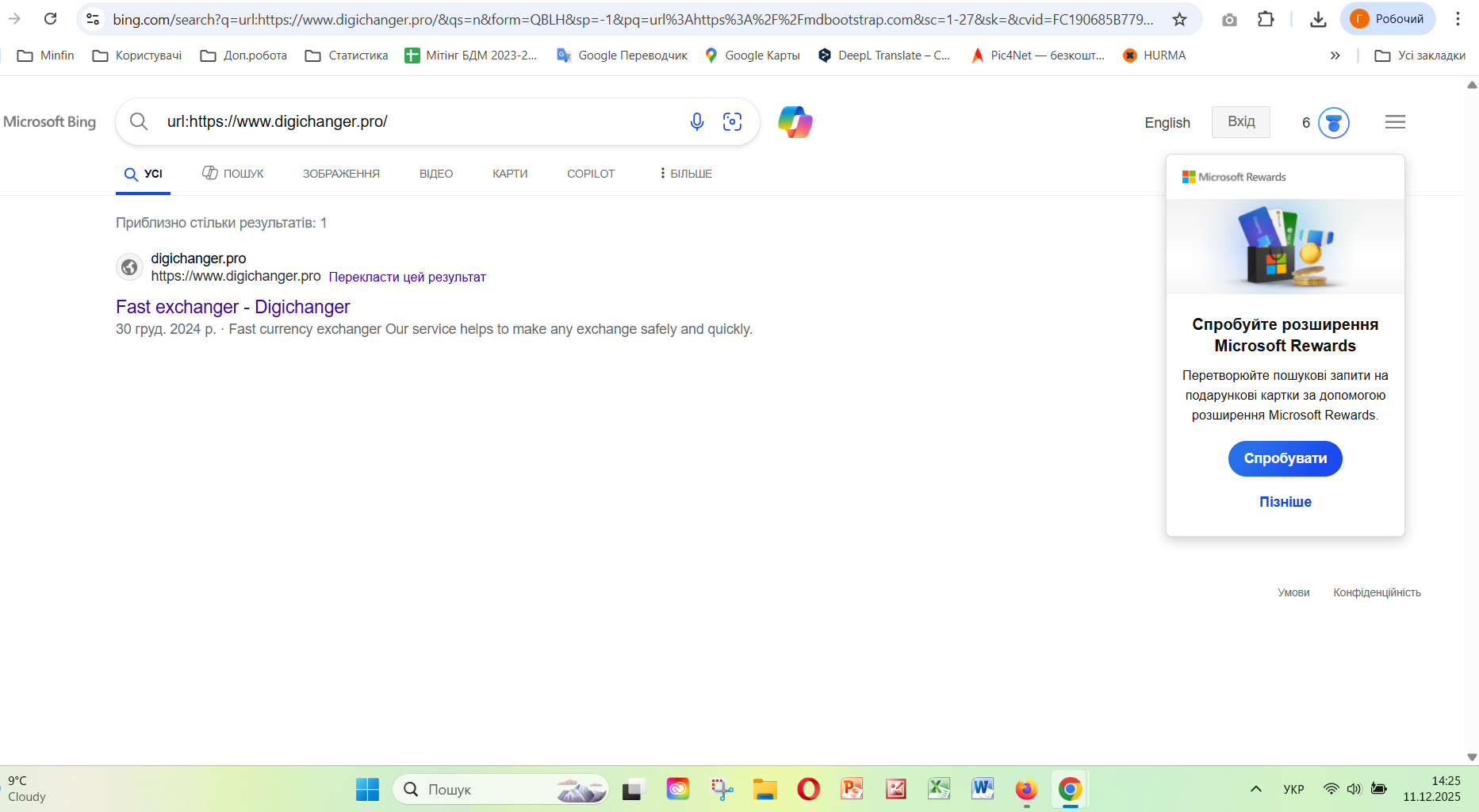Open the Rewards medal icon

(x=1334, y=123)
